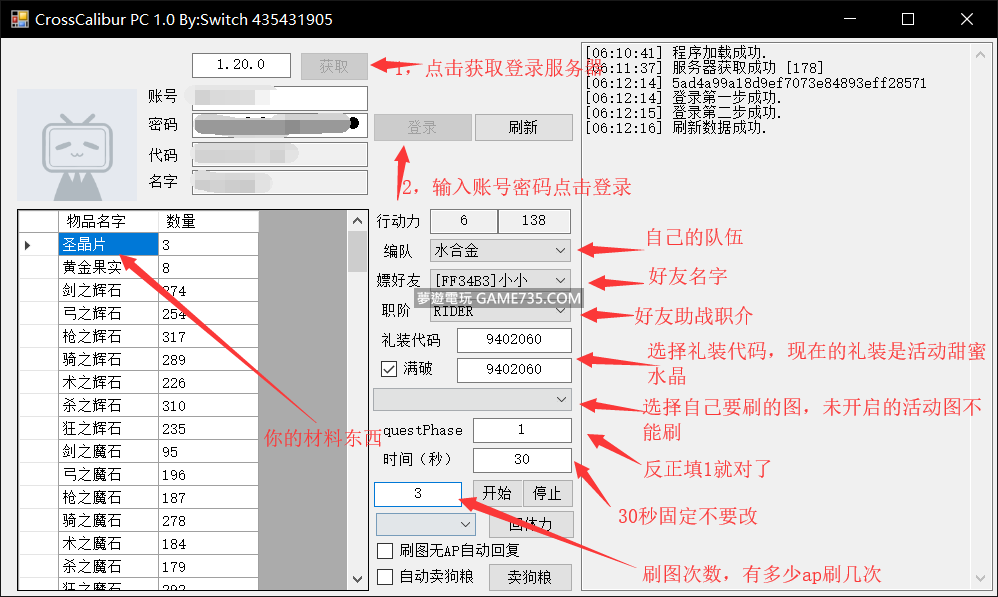
Task: Click the CrossCalibur app icon in title bar
Action: (x=20, y=19)
